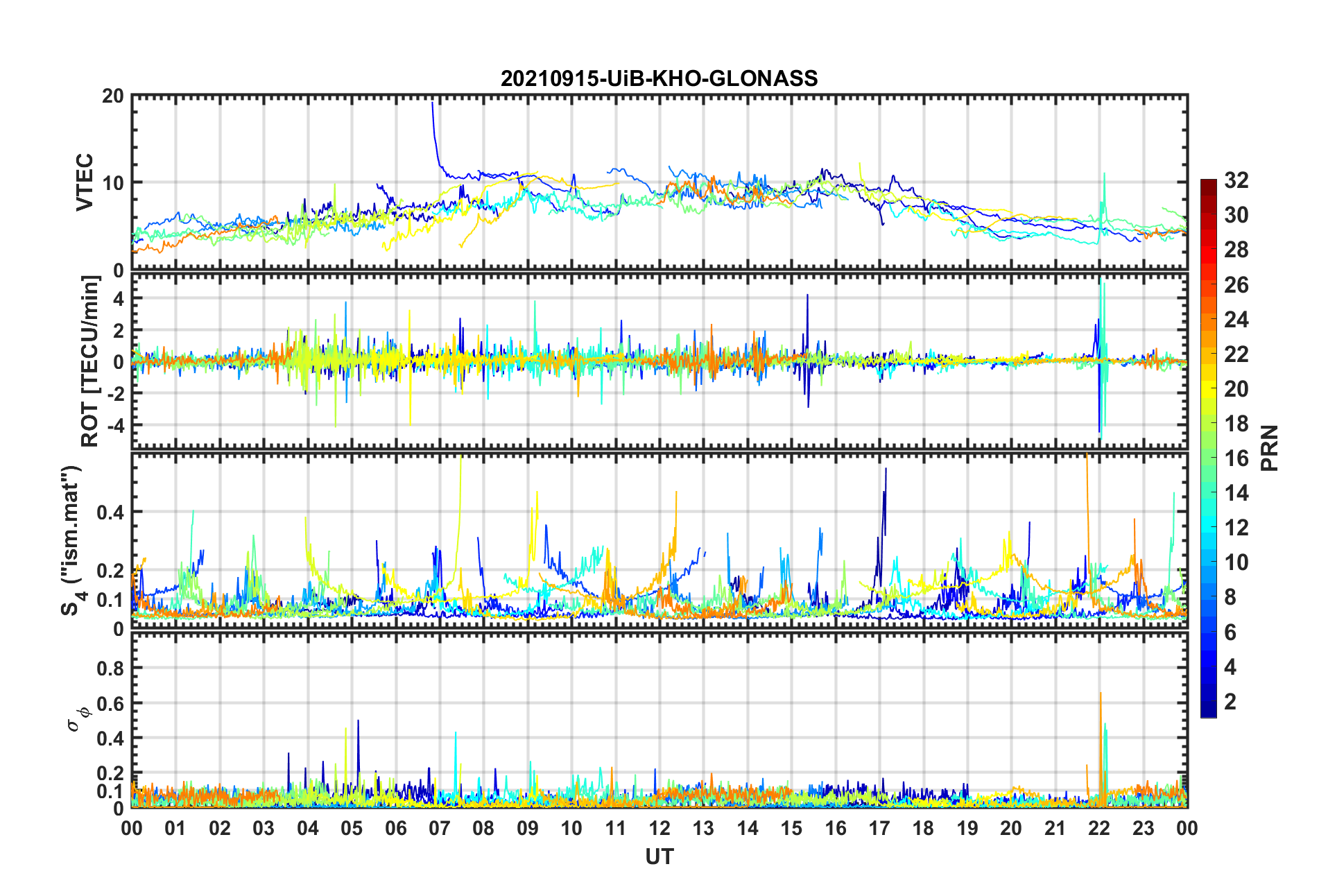Click x-axis tick label 03

[x=264, y=829]
